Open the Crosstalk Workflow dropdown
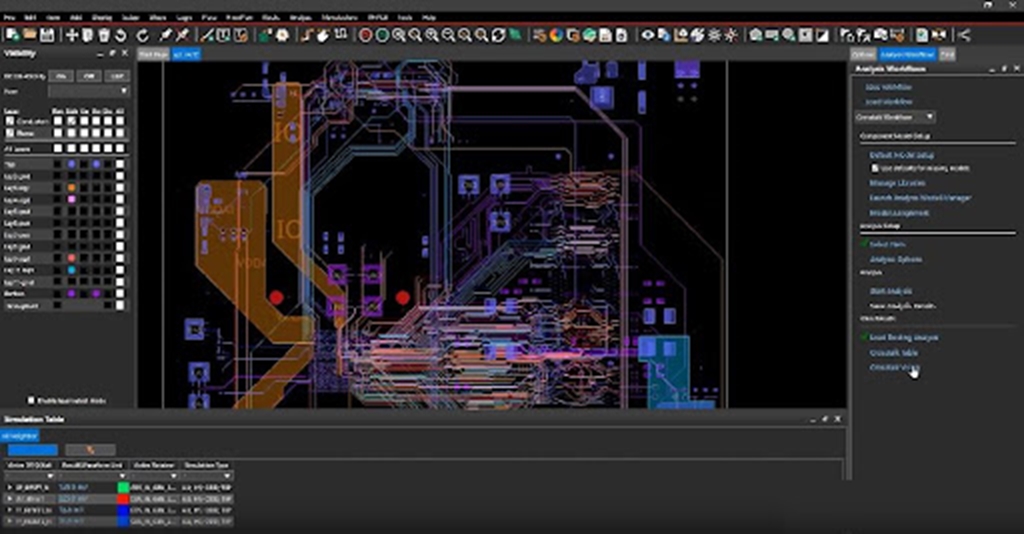Screen dimensions: 1024x534 pos(895,118)
